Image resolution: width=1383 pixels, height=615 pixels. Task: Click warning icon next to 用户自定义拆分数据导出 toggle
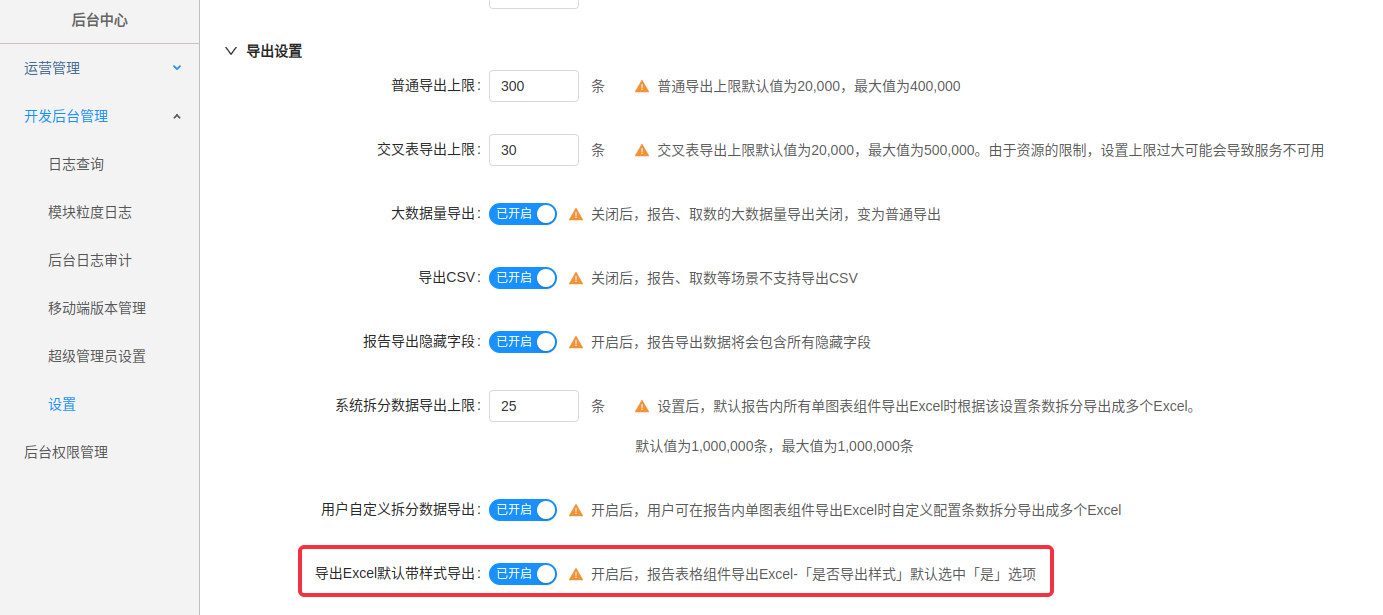[576, 511]
